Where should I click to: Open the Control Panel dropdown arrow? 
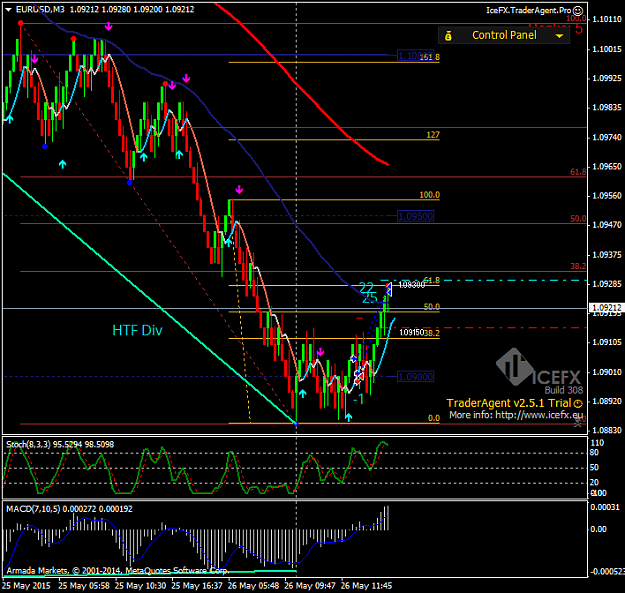point(559,36)
